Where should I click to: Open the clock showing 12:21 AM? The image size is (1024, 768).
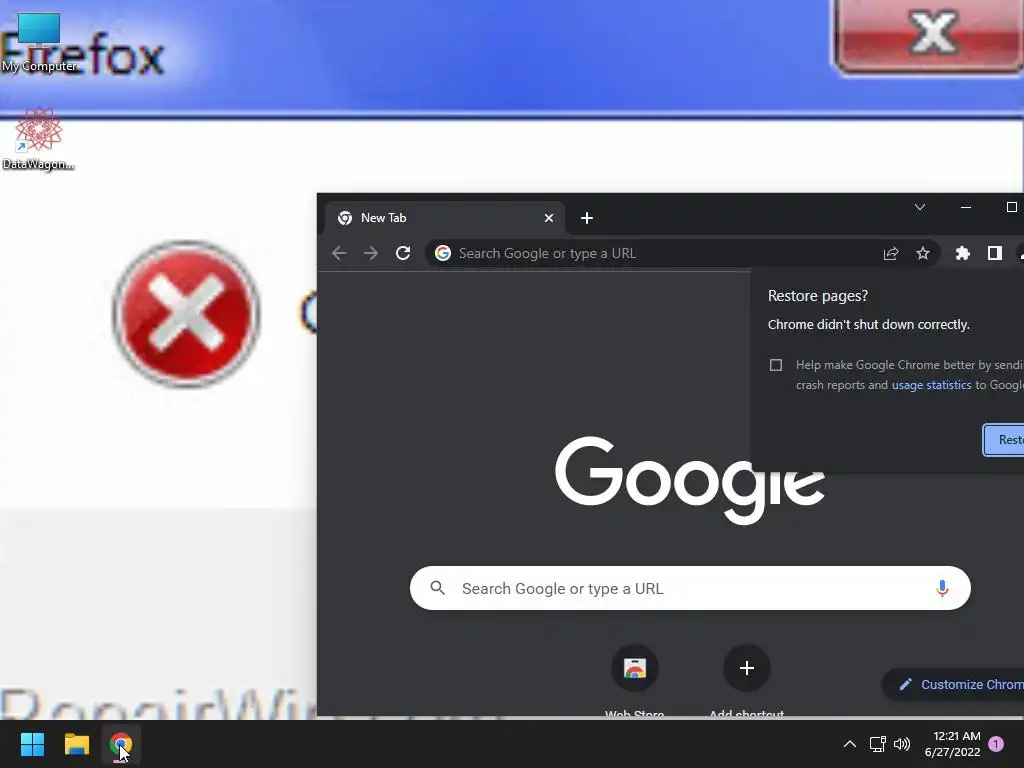tap(953, 744)
